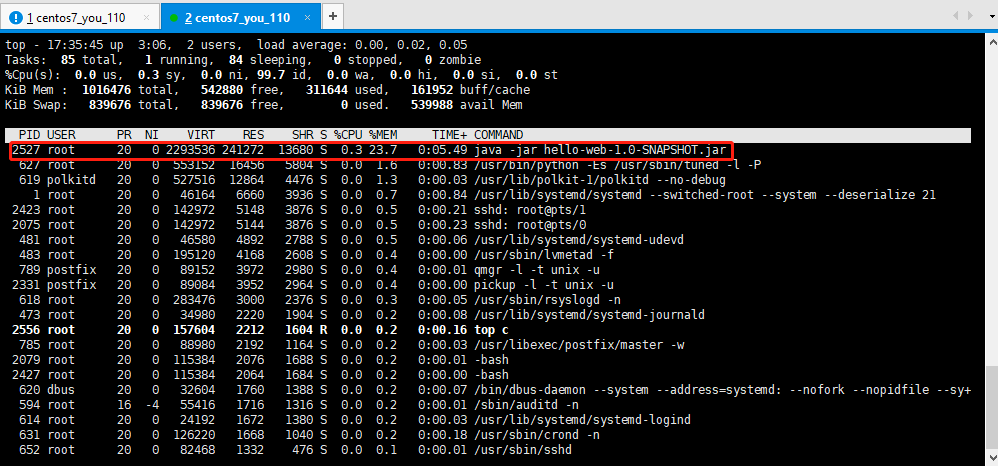Click PID 2427 of the -bash row
998x466 pixels.
(x=27, y=374)
